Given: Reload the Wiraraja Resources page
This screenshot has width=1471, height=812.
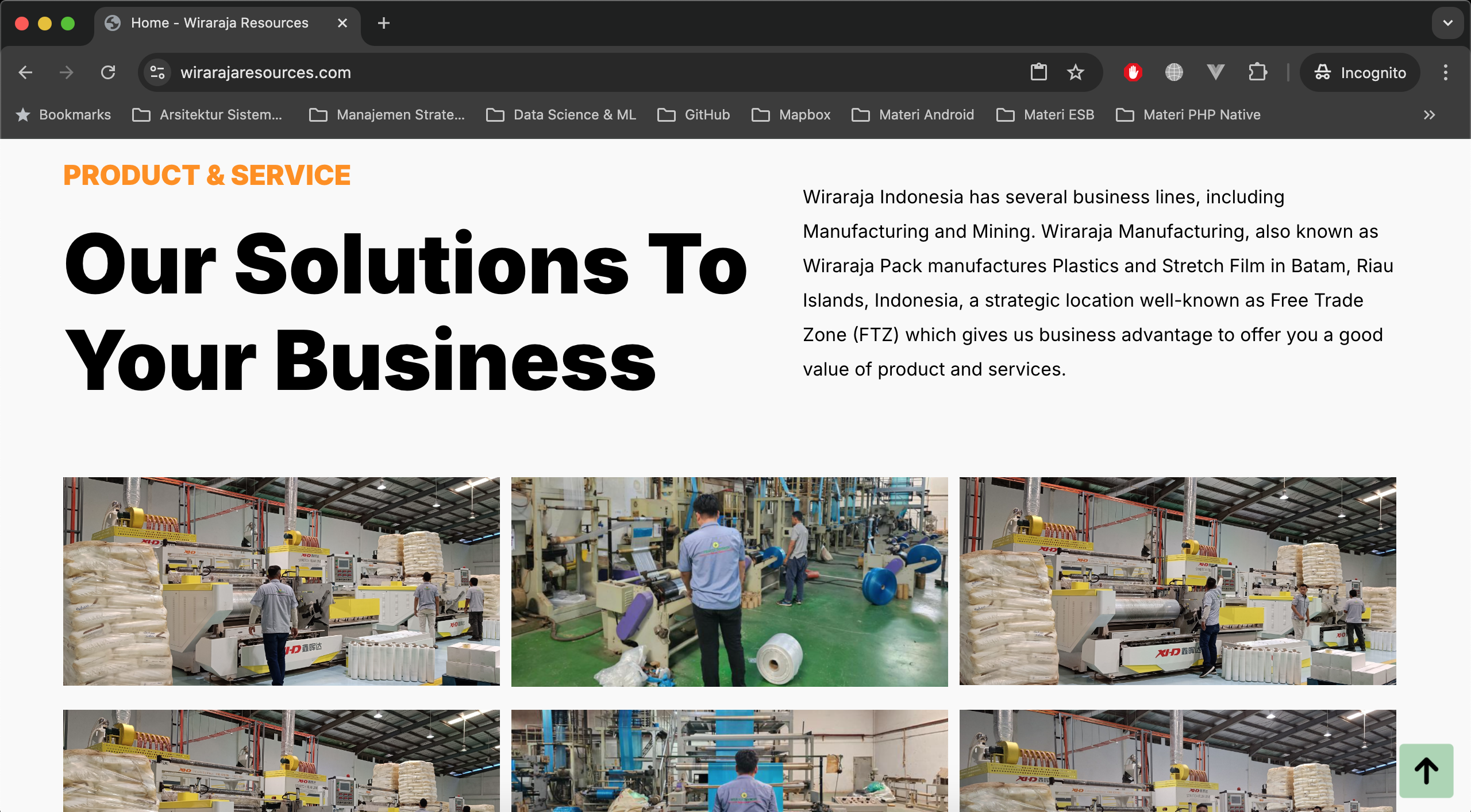Looking at the screenshot, I should (x=108, y=72).
